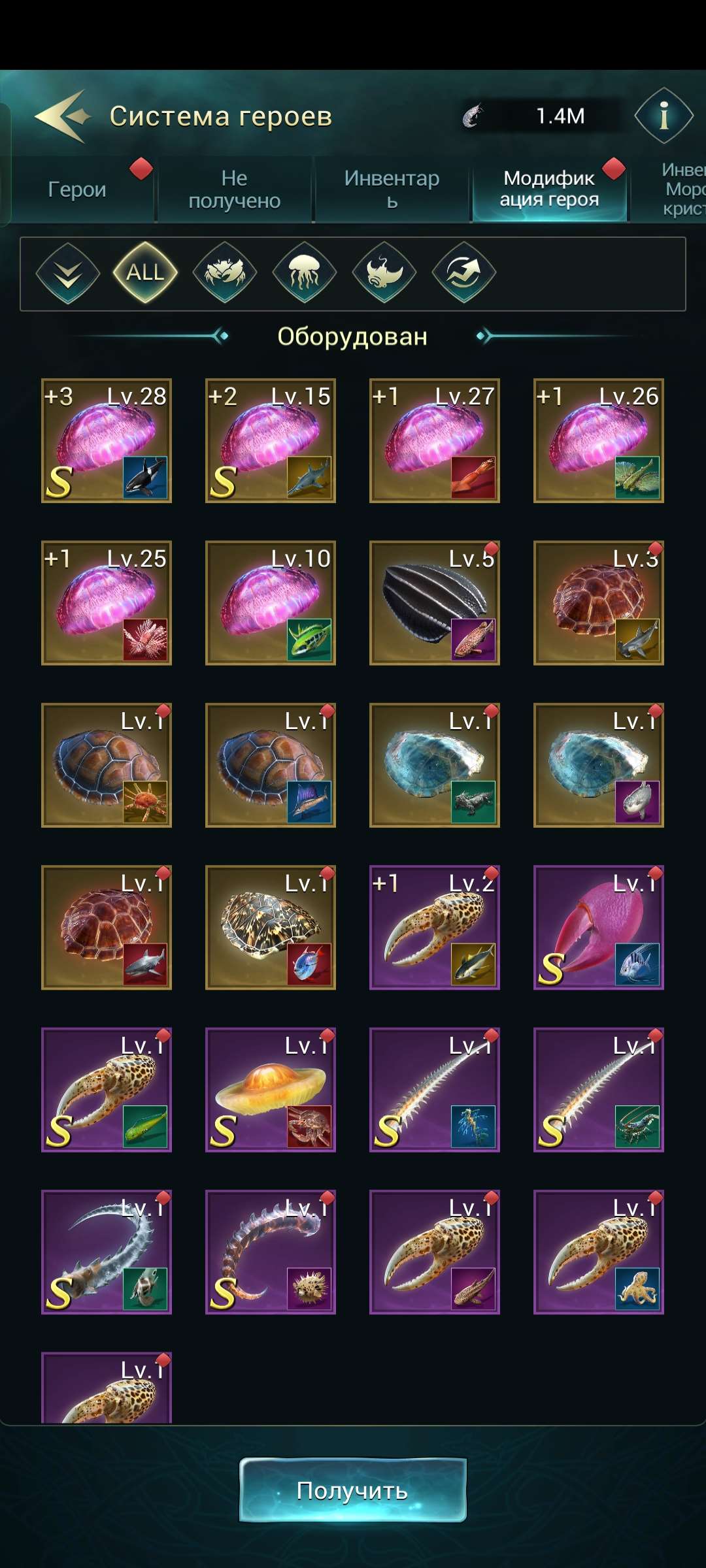Viewport: 706px width, 1568px height.
Task: Go back with the arrow icon
Action: [62, 116]
